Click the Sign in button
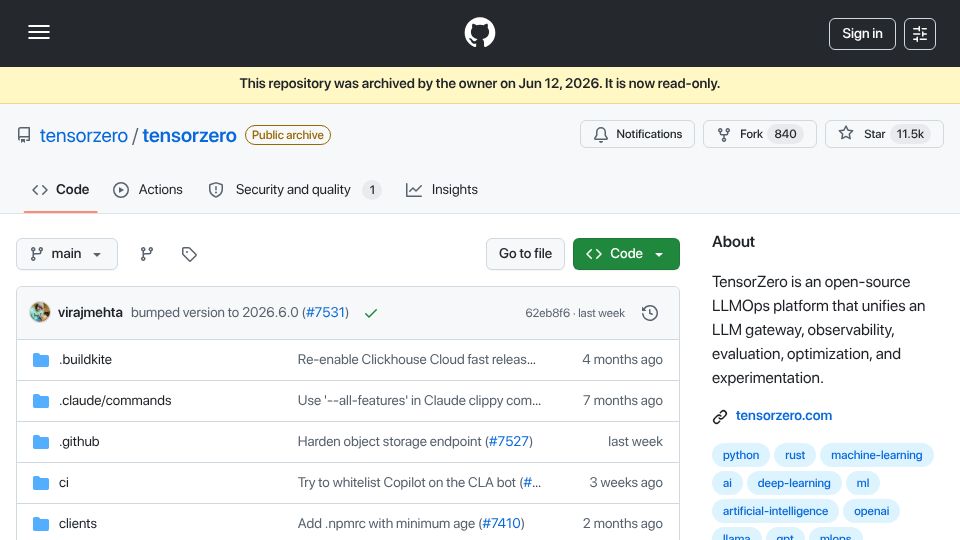 (x=862, y=34)
